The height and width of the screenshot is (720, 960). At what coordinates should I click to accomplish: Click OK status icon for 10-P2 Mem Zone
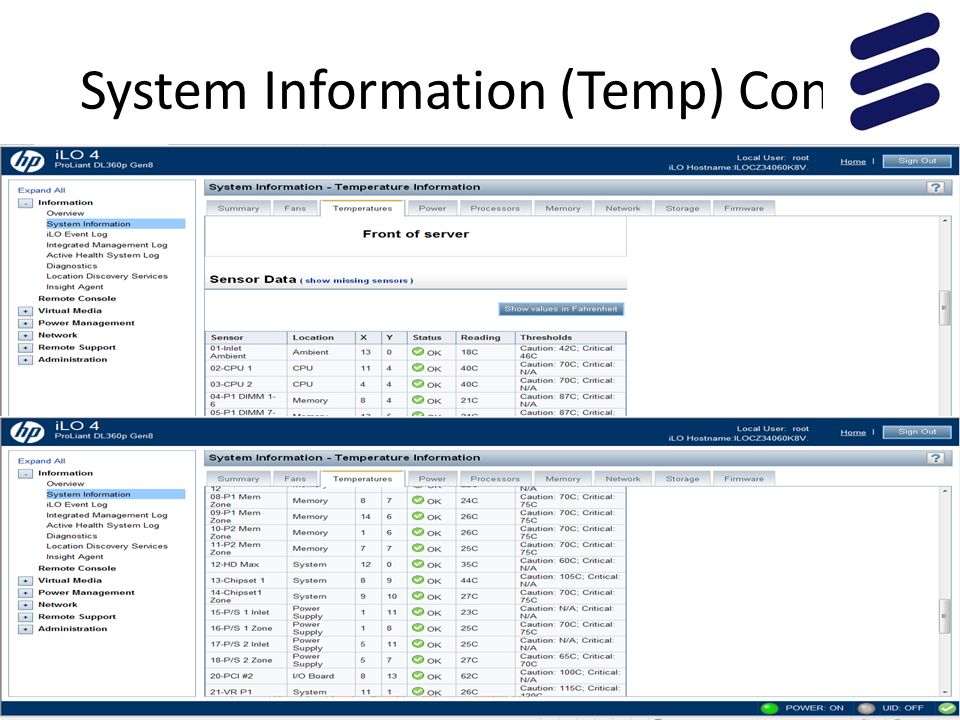(x=418, y=531)
